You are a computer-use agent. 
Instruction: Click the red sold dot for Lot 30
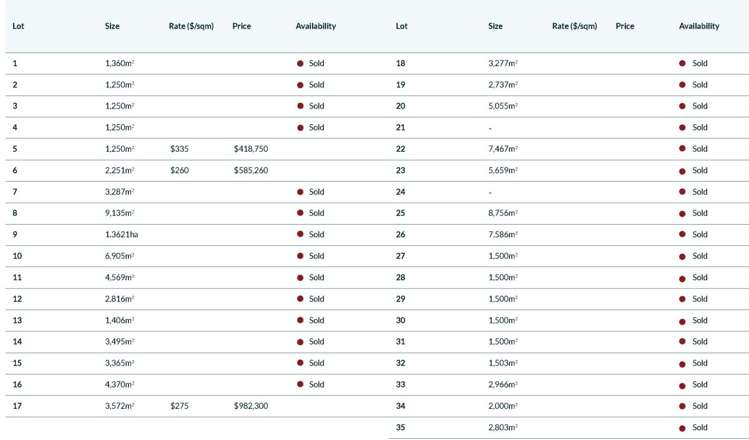[x=682, y=322]
